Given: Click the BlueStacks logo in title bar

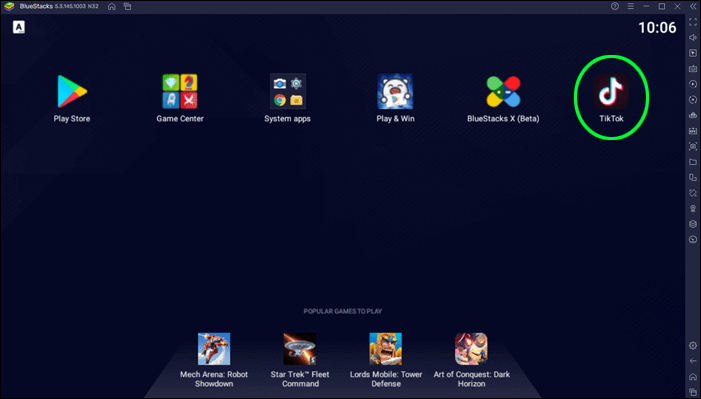Looking at the screenshot, I should tap(9, 6).
